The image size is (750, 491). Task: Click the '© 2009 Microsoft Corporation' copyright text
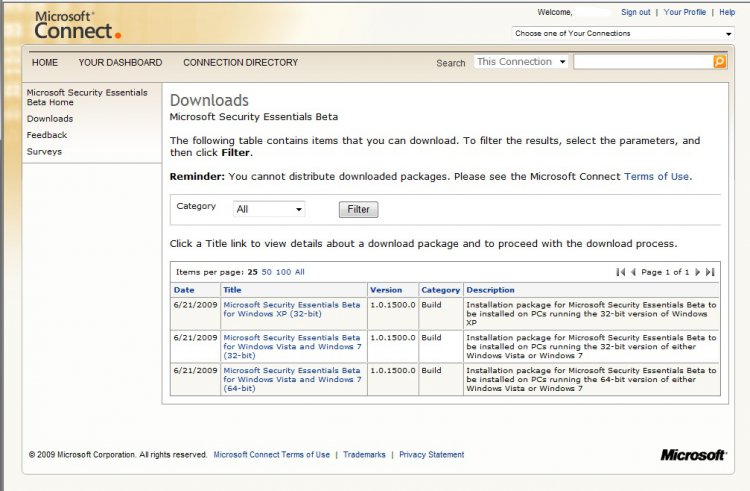pyautogui.click(x=118, y=455)
